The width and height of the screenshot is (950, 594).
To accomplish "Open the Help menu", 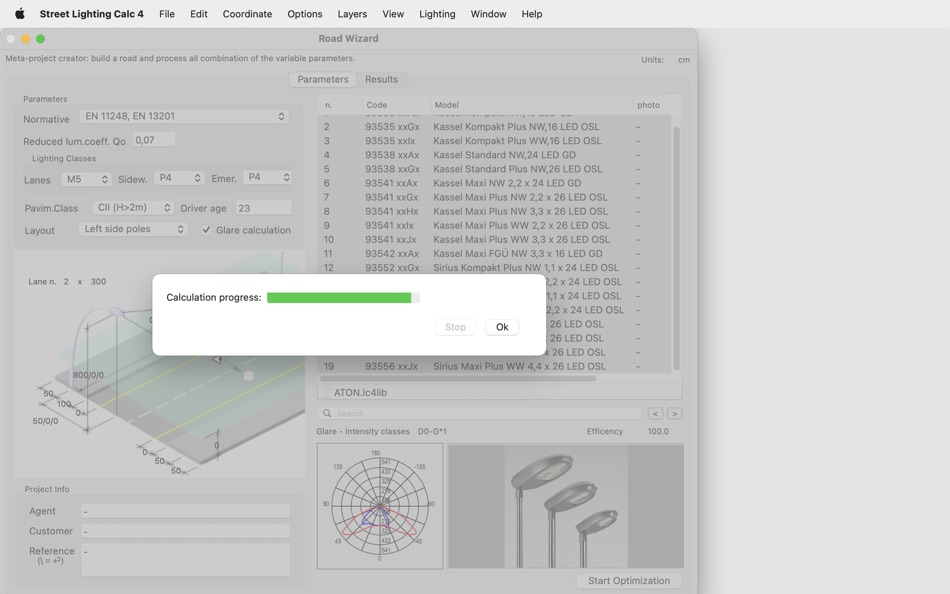I will 531,14.
